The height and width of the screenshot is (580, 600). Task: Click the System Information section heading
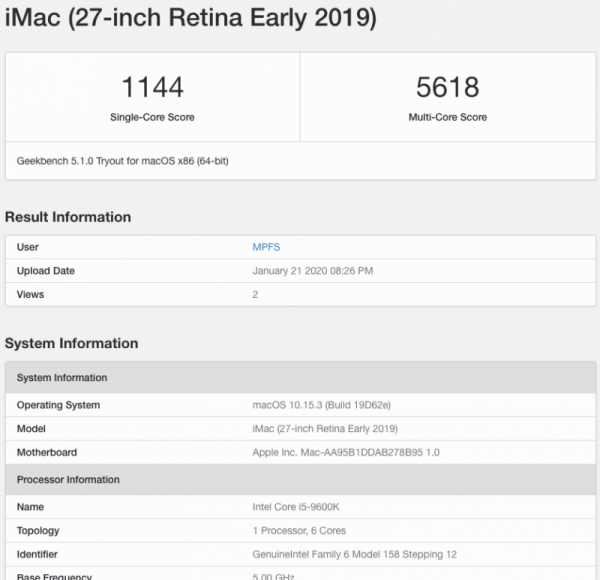[x=71, y=343]
